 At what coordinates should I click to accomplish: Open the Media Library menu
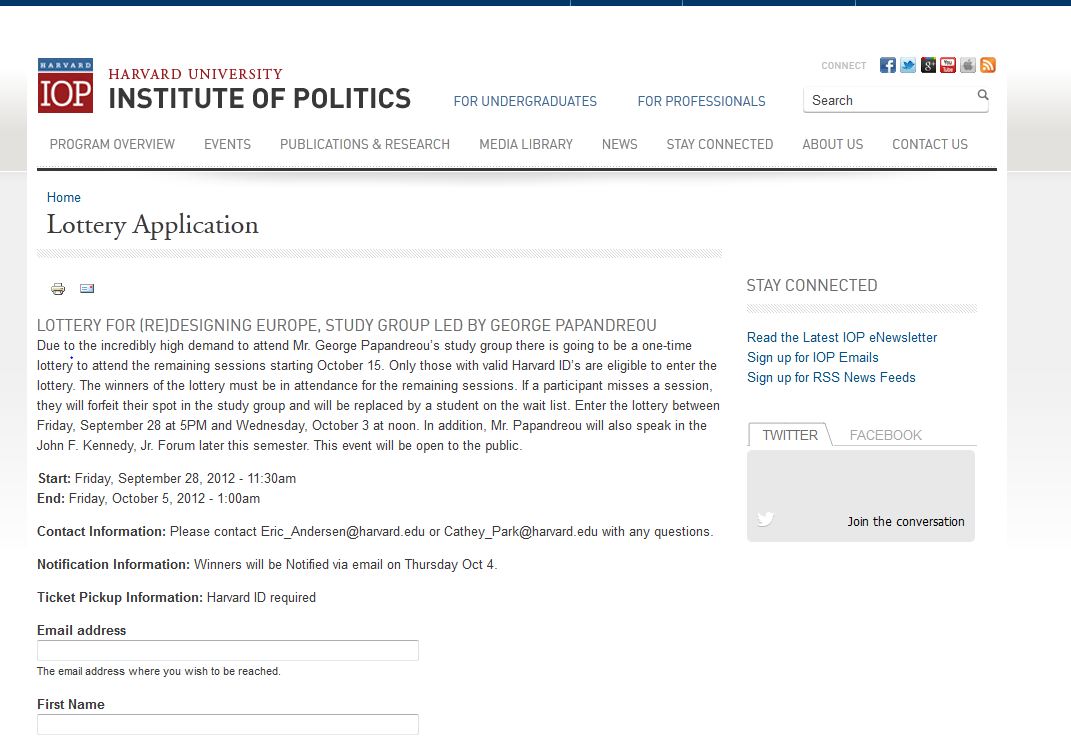point(526,144)
